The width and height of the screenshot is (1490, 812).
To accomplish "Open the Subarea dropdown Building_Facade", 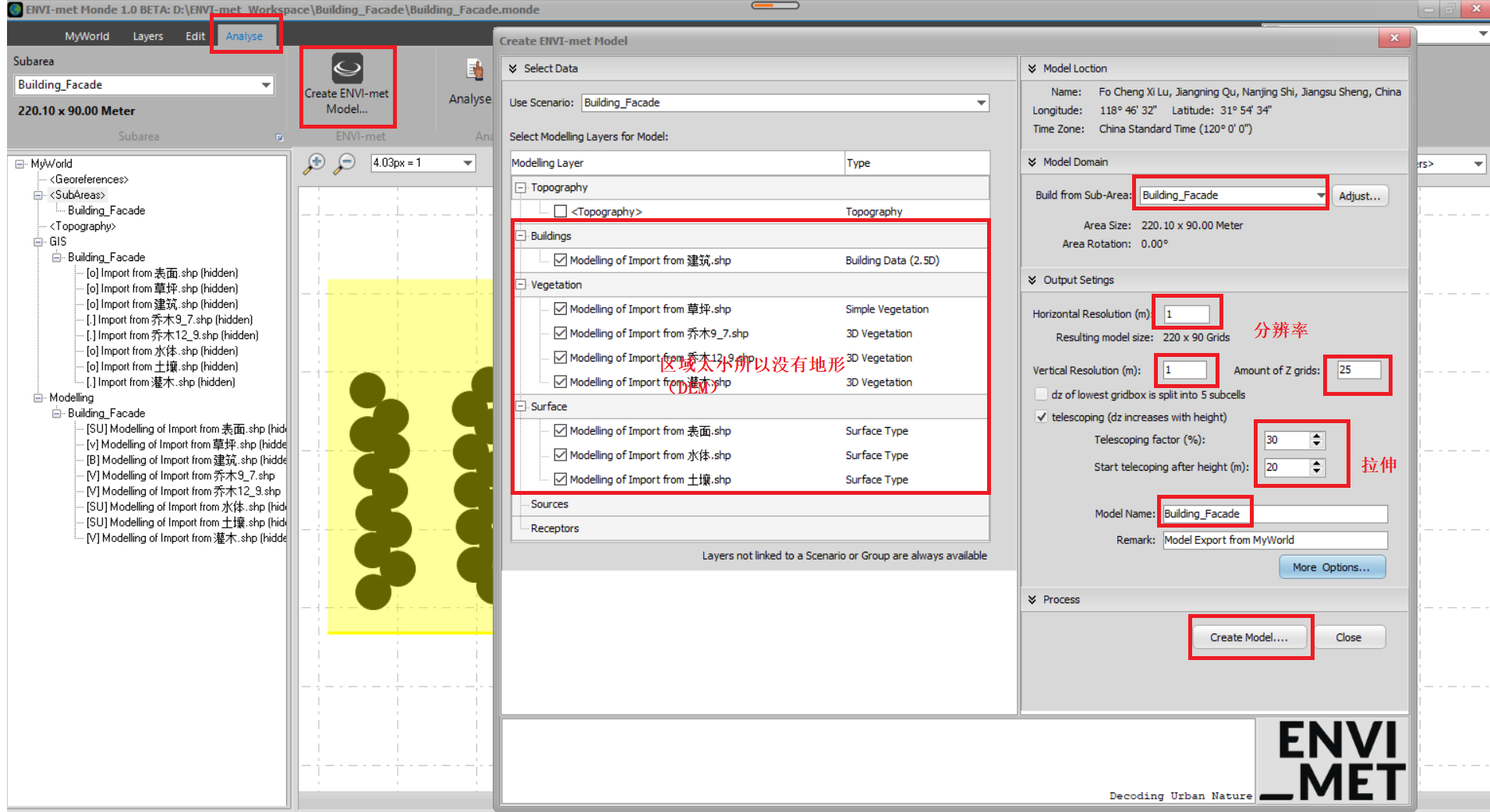I will 144,85.
